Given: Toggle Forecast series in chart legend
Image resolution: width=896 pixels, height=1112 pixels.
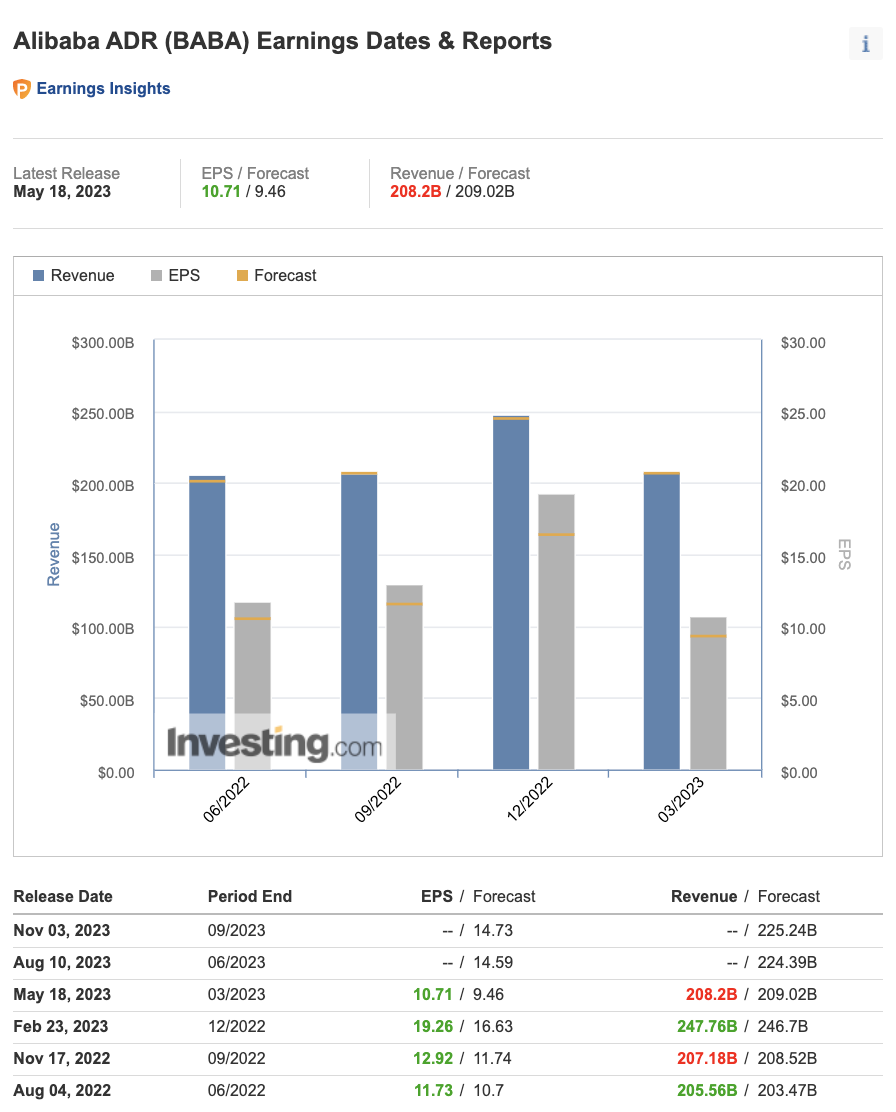Looking at the screenshot, I should click(277, 275).
